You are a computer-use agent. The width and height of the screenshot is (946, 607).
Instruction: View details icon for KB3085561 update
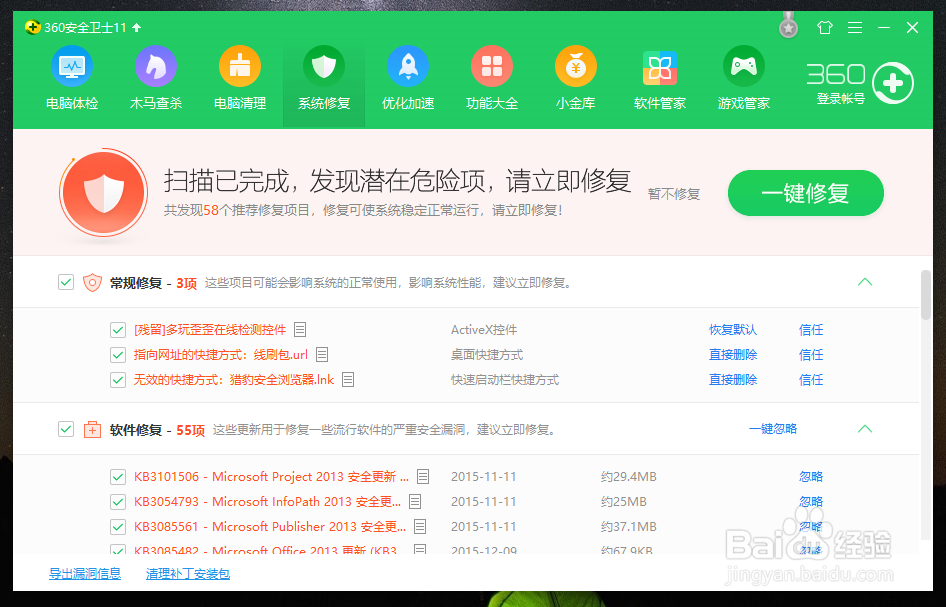420,527
